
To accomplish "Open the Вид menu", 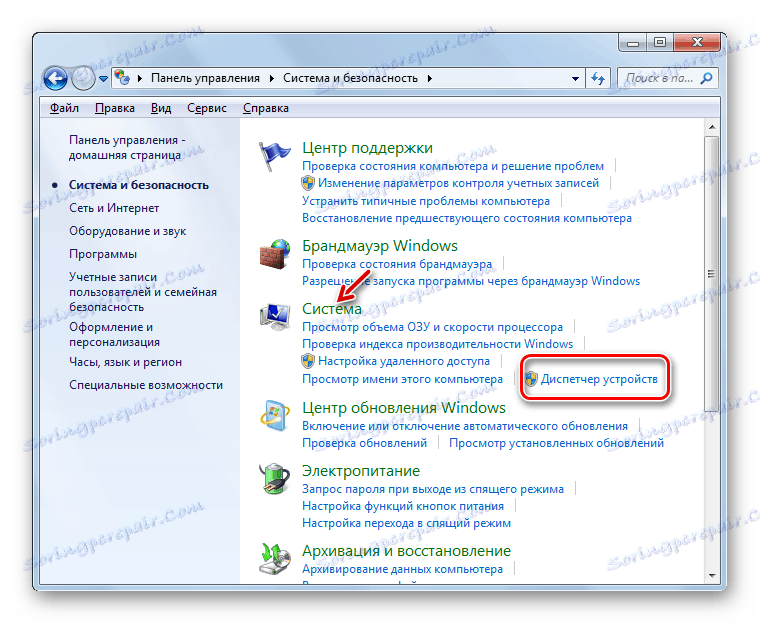I will [161, 108].
